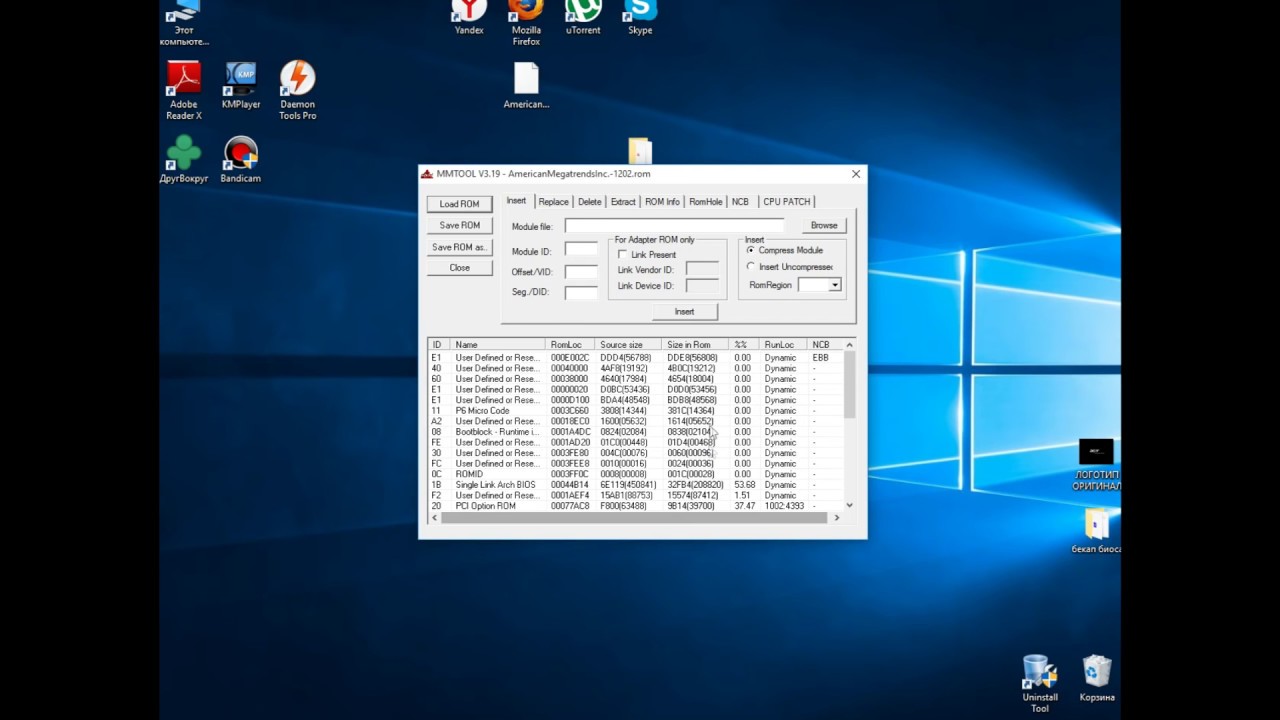Image resolution: width=1280 pixels, height=720 pixels.
Task: Click the horizontal scrollbar of module list
Action: point(634,518)
